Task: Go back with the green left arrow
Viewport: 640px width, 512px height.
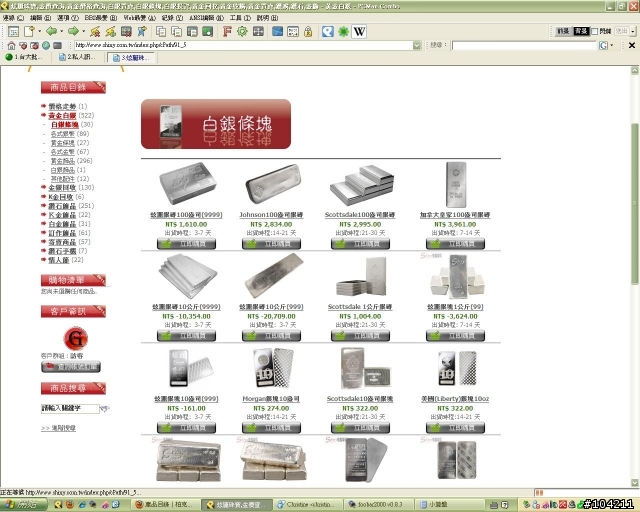Action: pos(51,31)
